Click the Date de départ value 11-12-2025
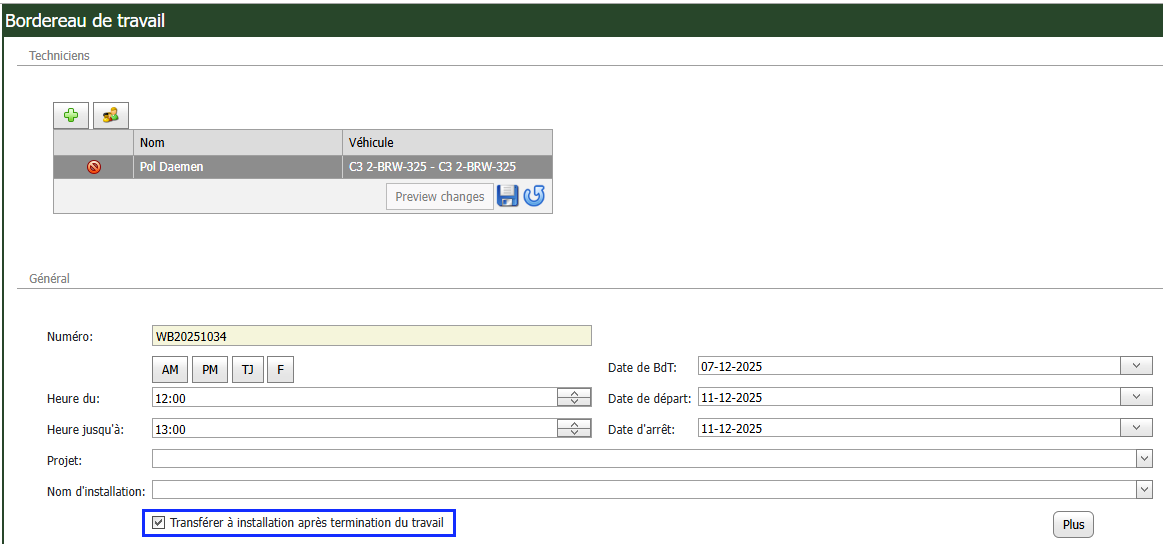 click(x=909, y=397)
